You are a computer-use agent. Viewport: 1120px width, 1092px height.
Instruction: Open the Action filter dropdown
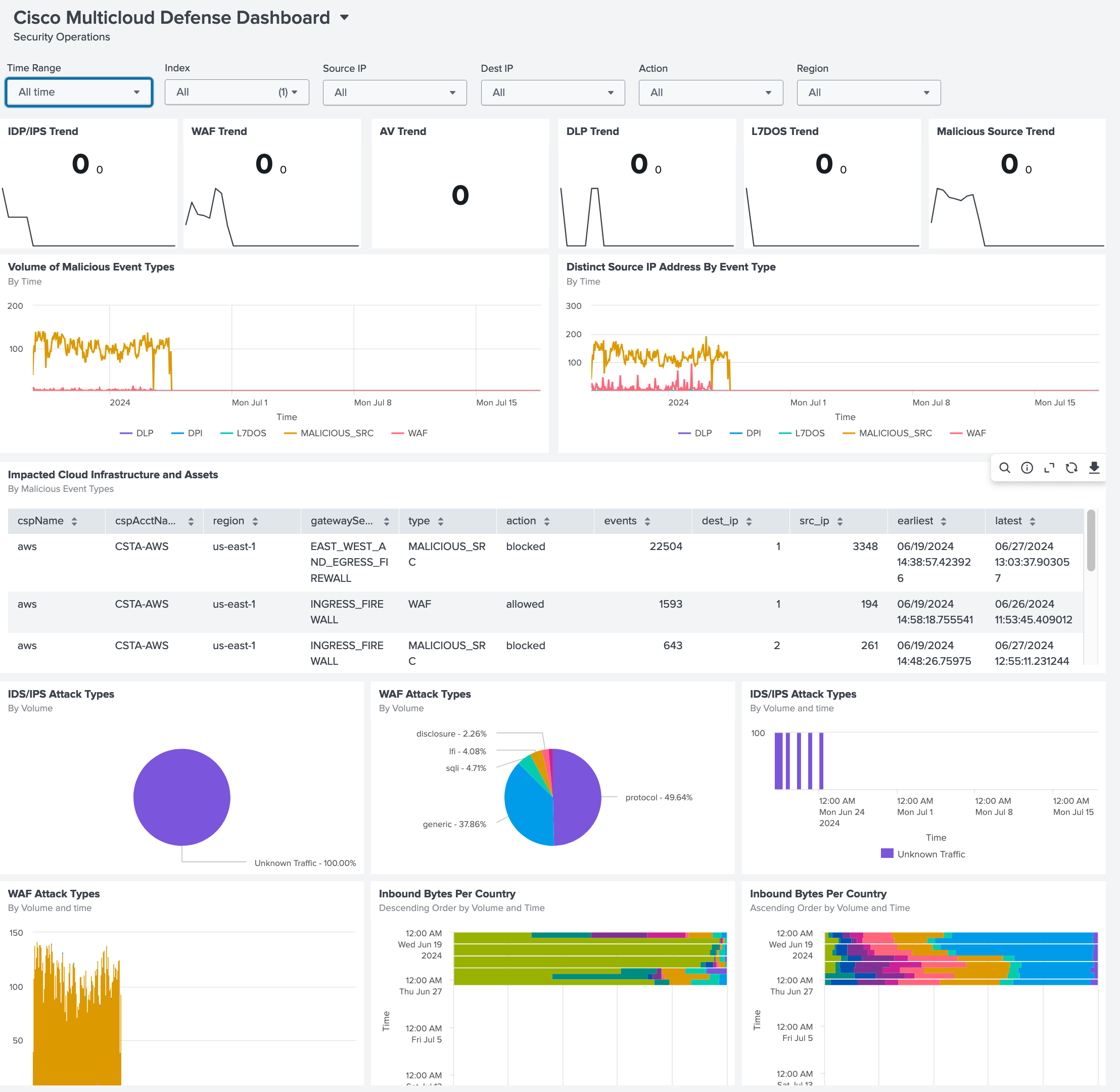coord(711,93)
